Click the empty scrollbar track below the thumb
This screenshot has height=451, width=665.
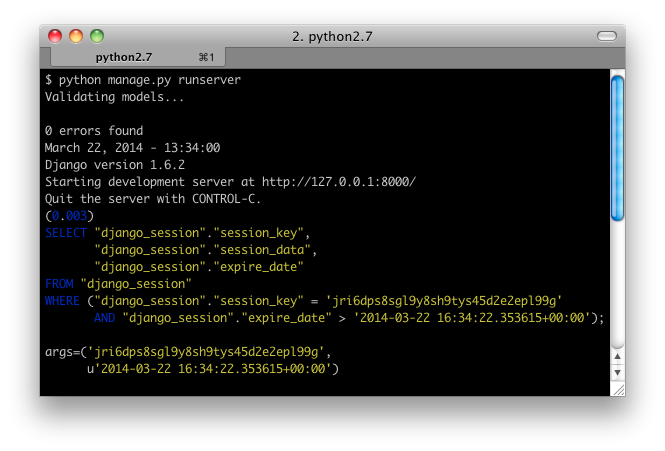(x=618, y=284)
